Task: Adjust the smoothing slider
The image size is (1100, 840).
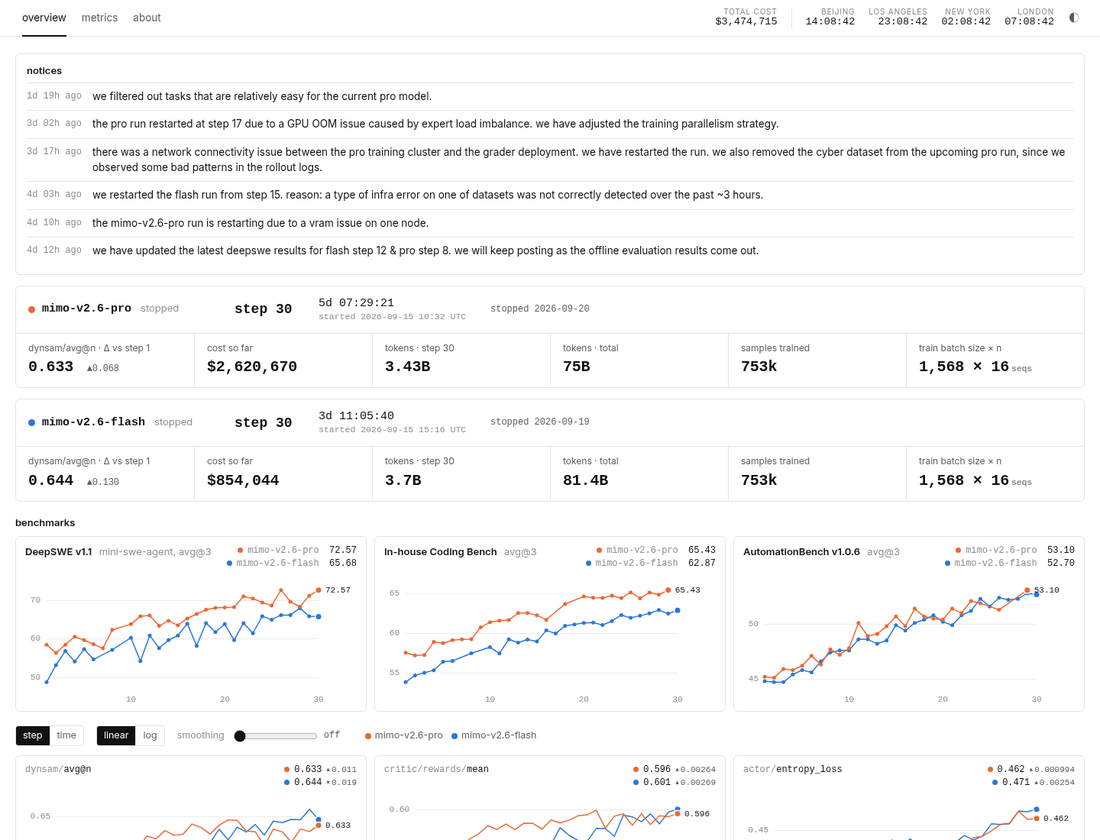Action: [275, 735]
